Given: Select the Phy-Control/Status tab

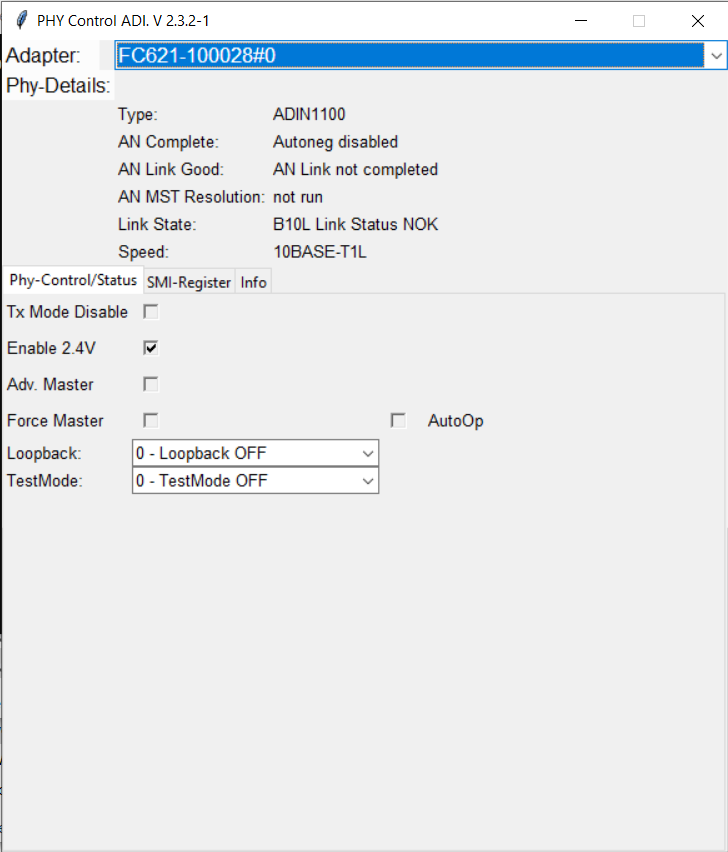Looking at the screenshot, I should [x=73, y=280].
